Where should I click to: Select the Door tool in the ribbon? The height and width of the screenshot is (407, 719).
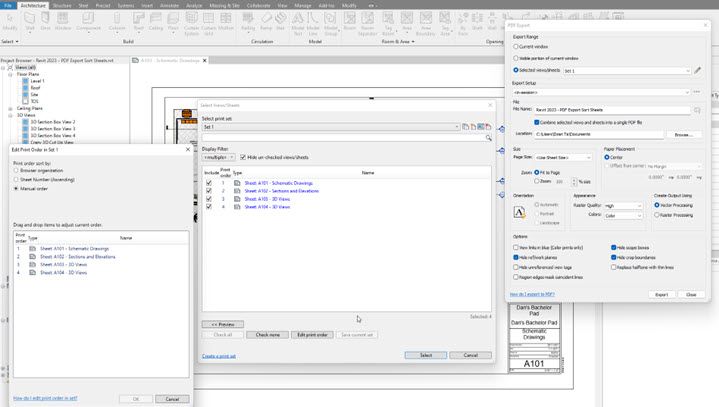[45, 21]
